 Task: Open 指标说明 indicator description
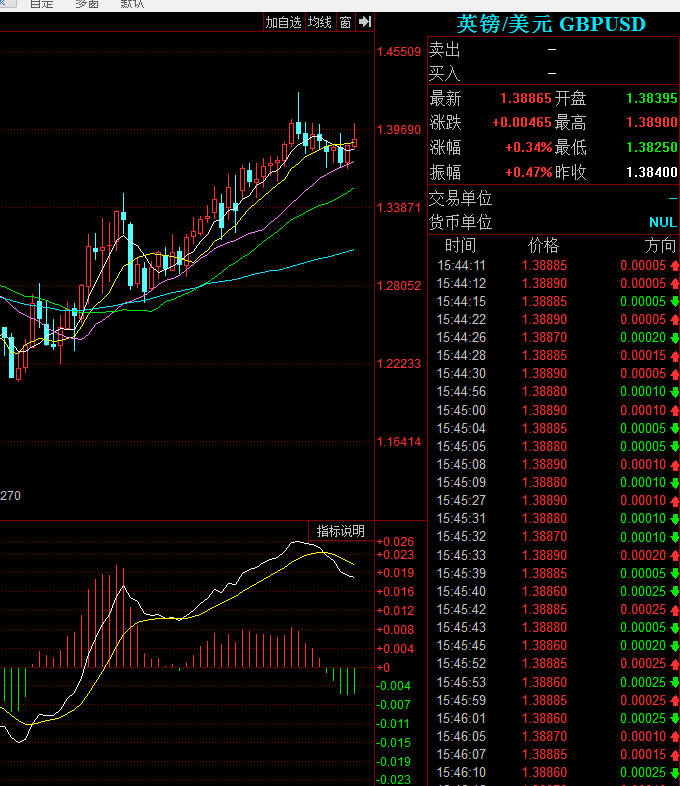click(x=341, y=531)
